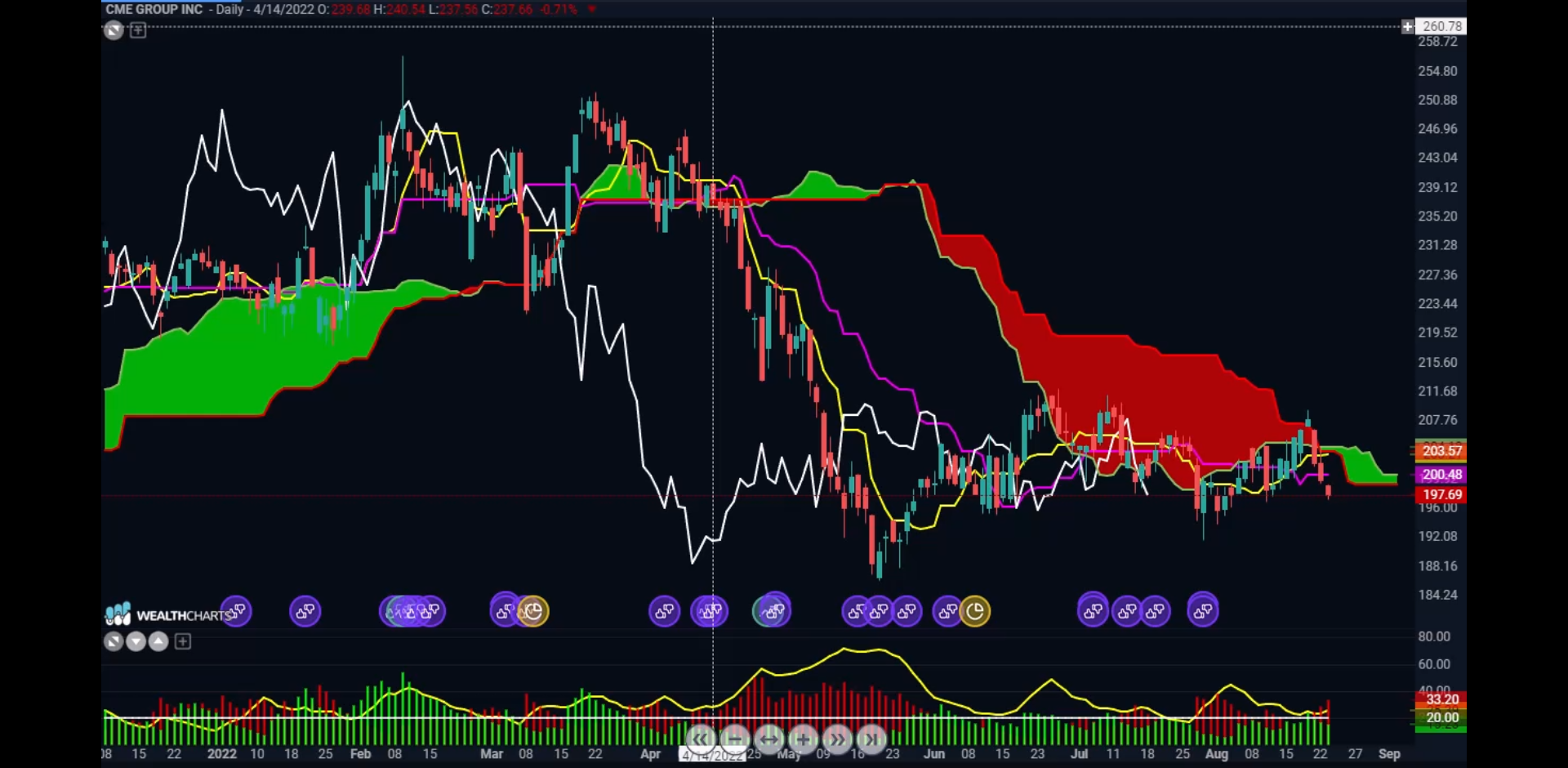Open the gold earnings marker in June
1568x768 pixels.
[x=975, y=611]
